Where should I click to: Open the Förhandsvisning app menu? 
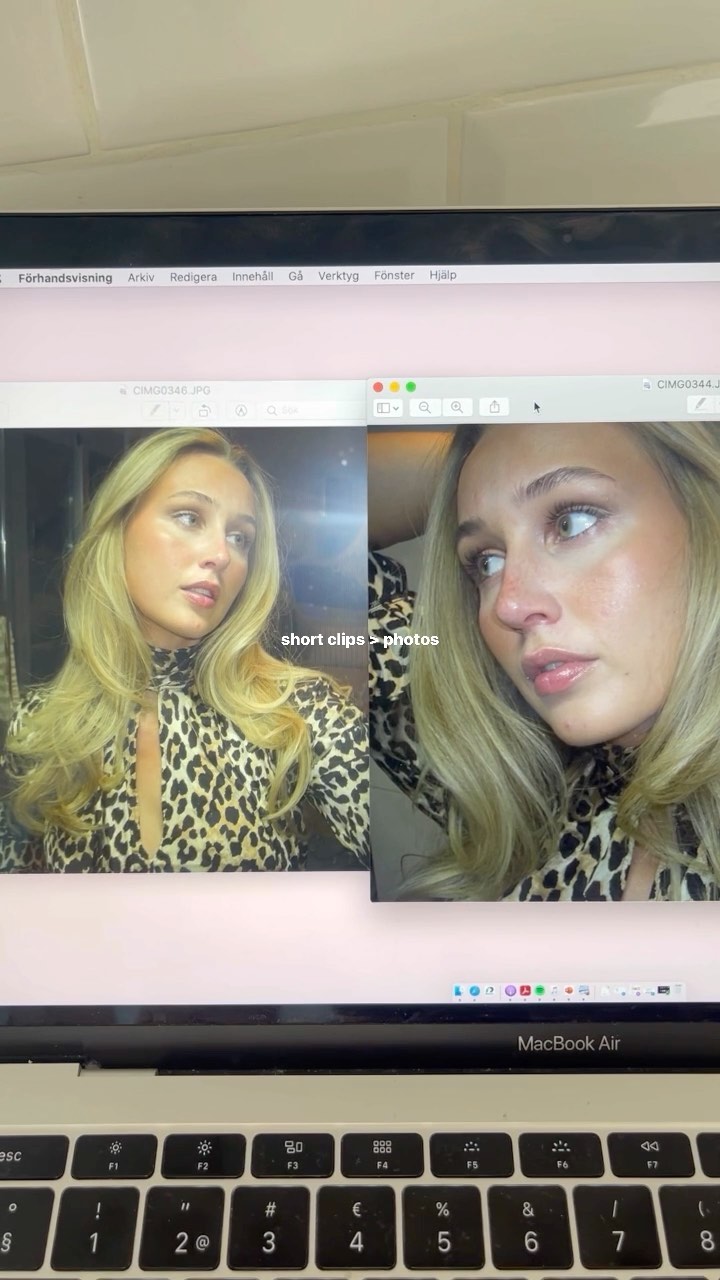coord(65,278)
